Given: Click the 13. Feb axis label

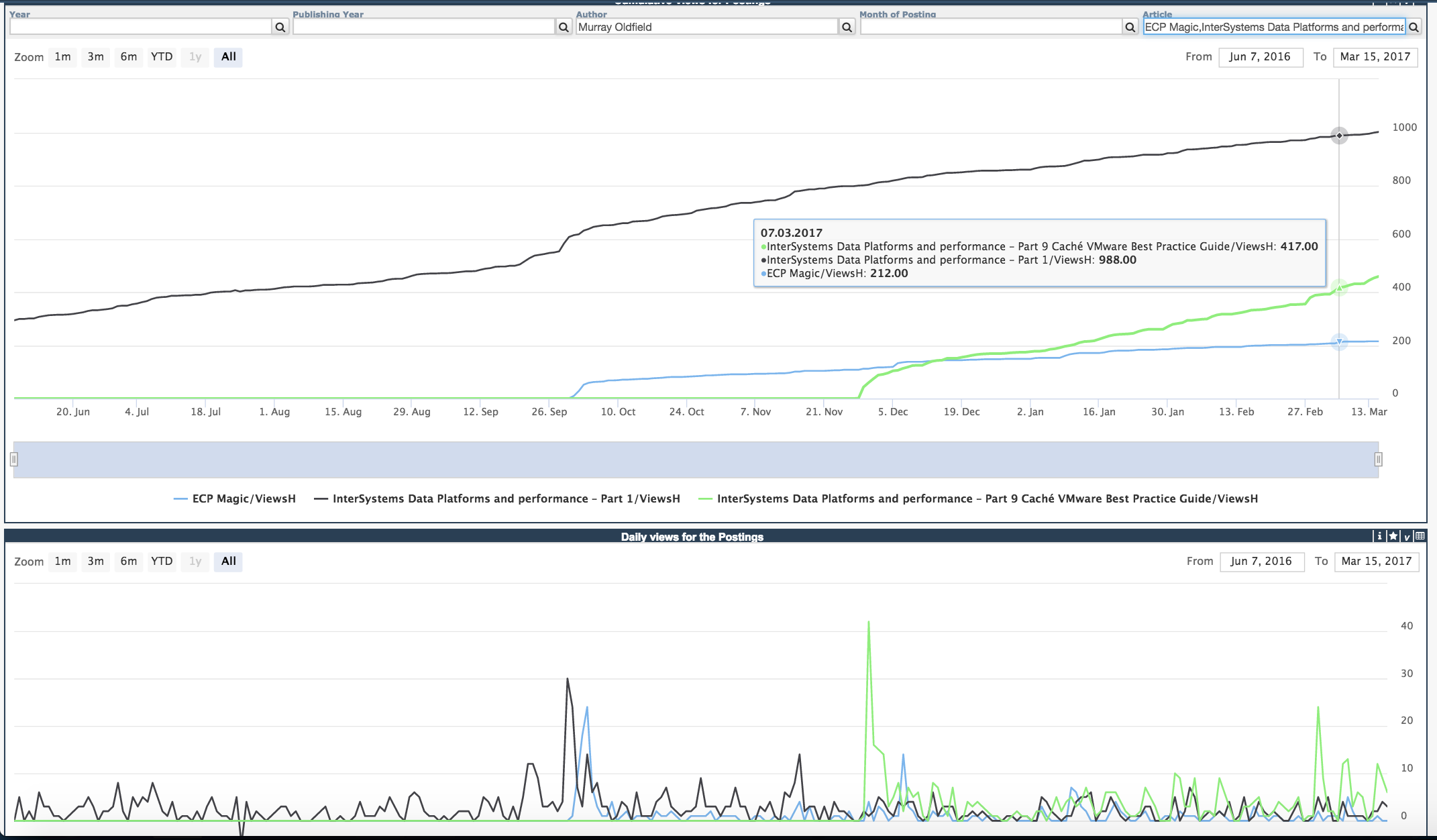Looking at the screenshot, I should (1236, 411).
